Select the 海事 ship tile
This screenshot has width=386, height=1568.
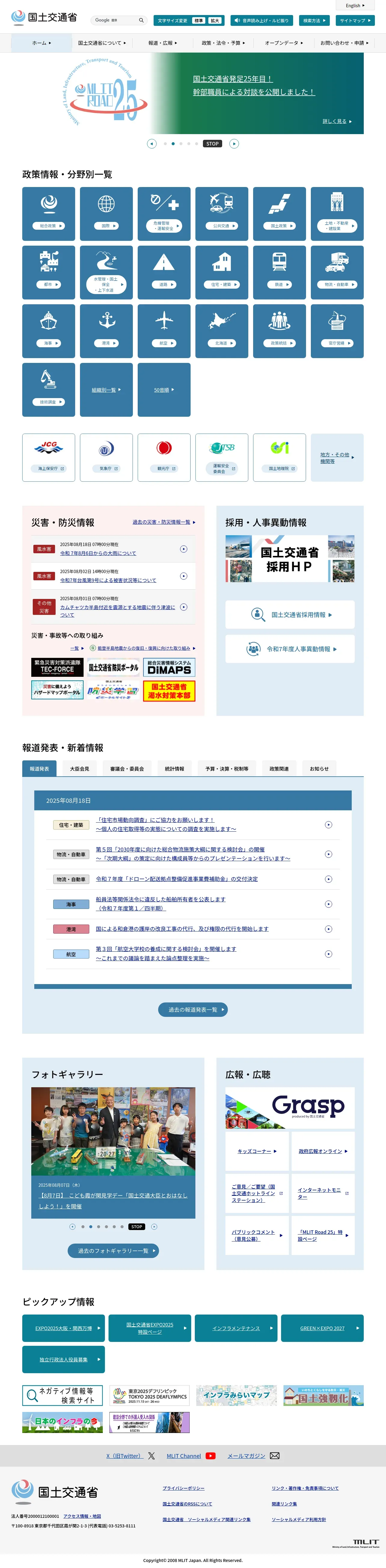49,331
